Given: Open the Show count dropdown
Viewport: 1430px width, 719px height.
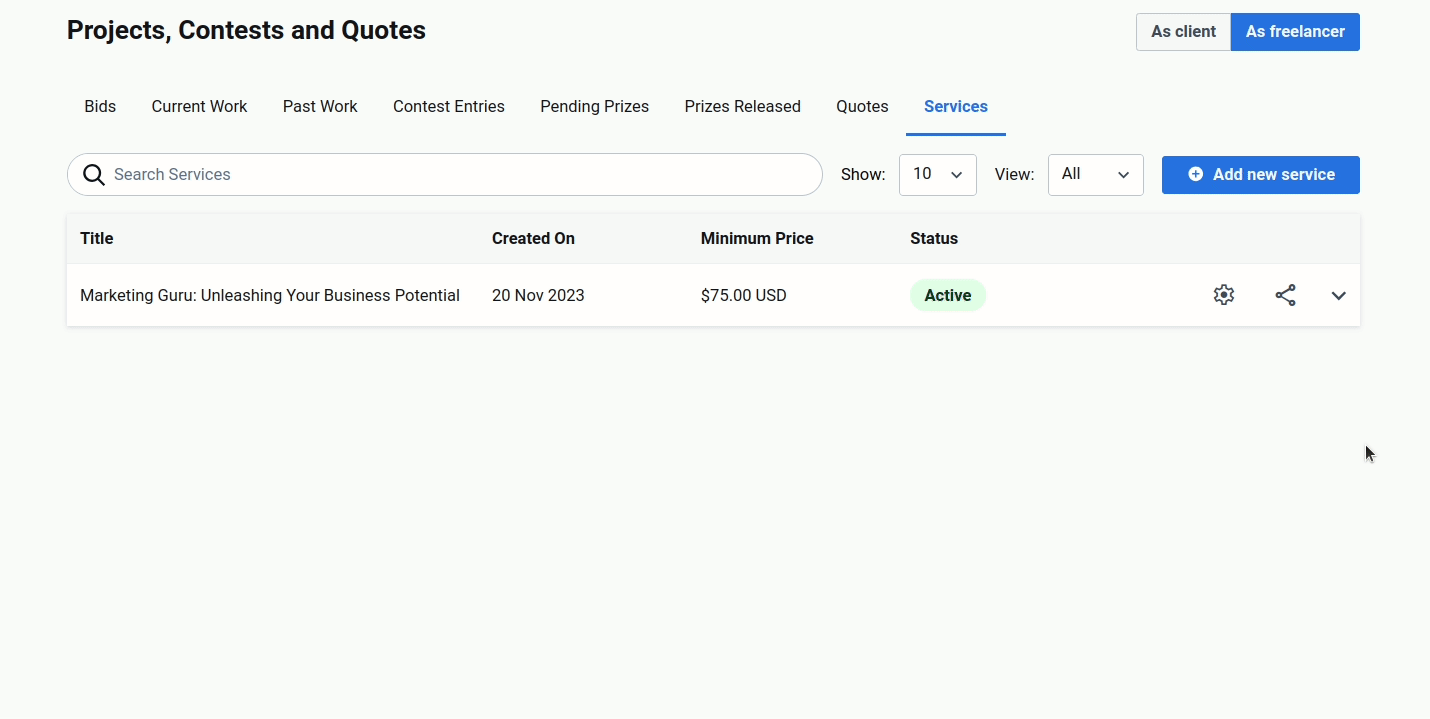Looking at the screenshot, I should coord(937,175).
